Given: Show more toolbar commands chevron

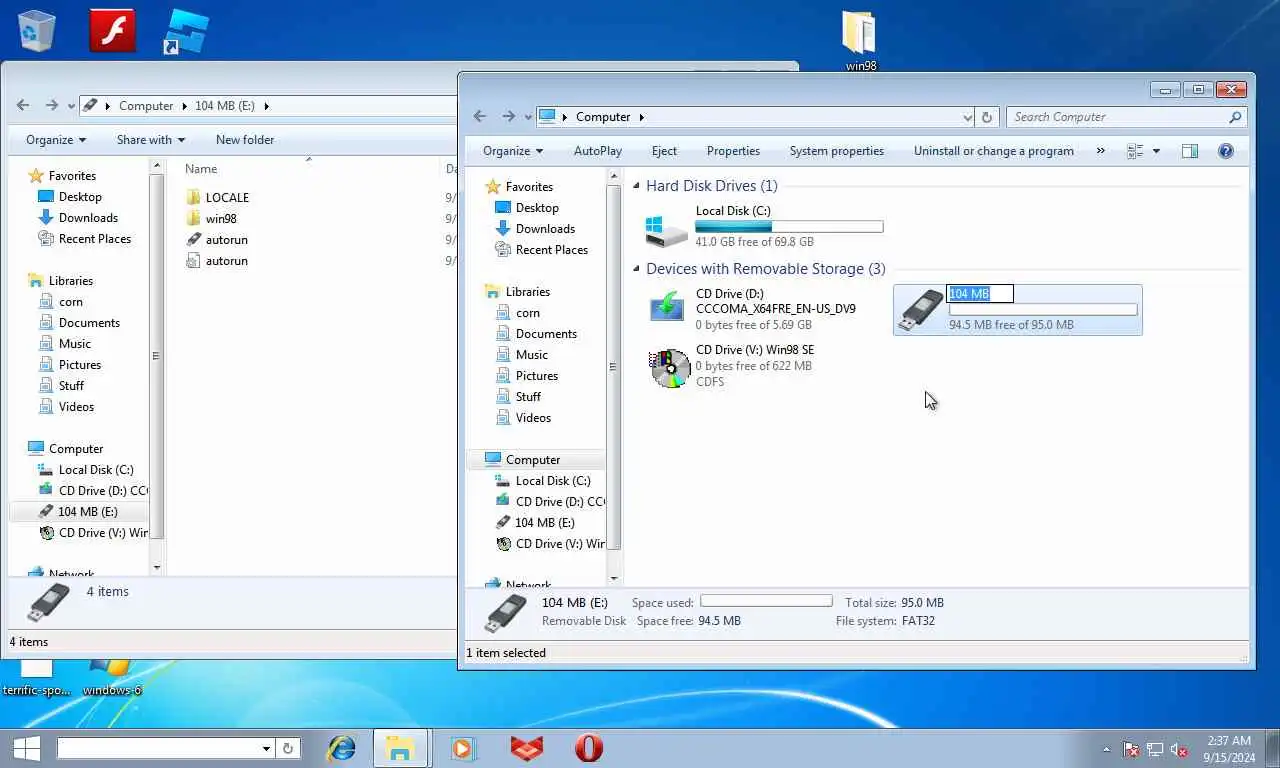Looking at the screenshot, I should click(1101, 151).
